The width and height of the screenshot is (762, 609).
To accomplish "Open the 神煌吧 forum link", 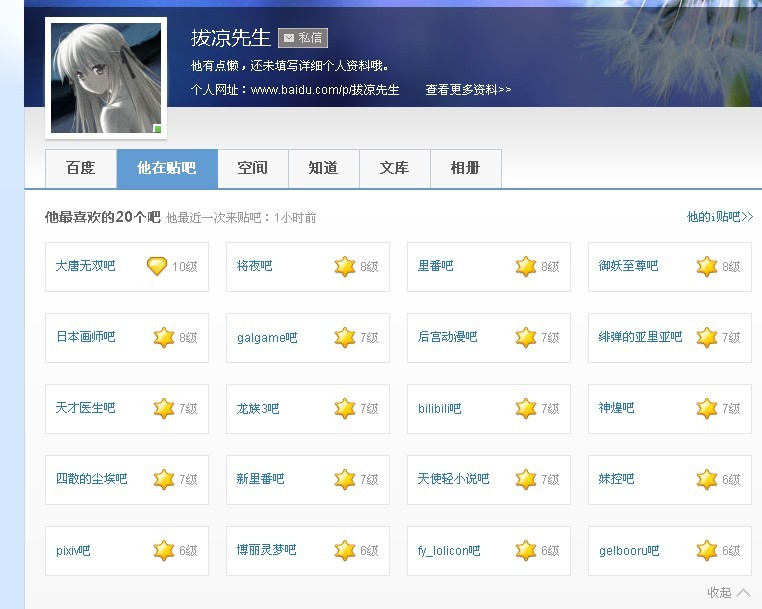I will pos(616,408).
